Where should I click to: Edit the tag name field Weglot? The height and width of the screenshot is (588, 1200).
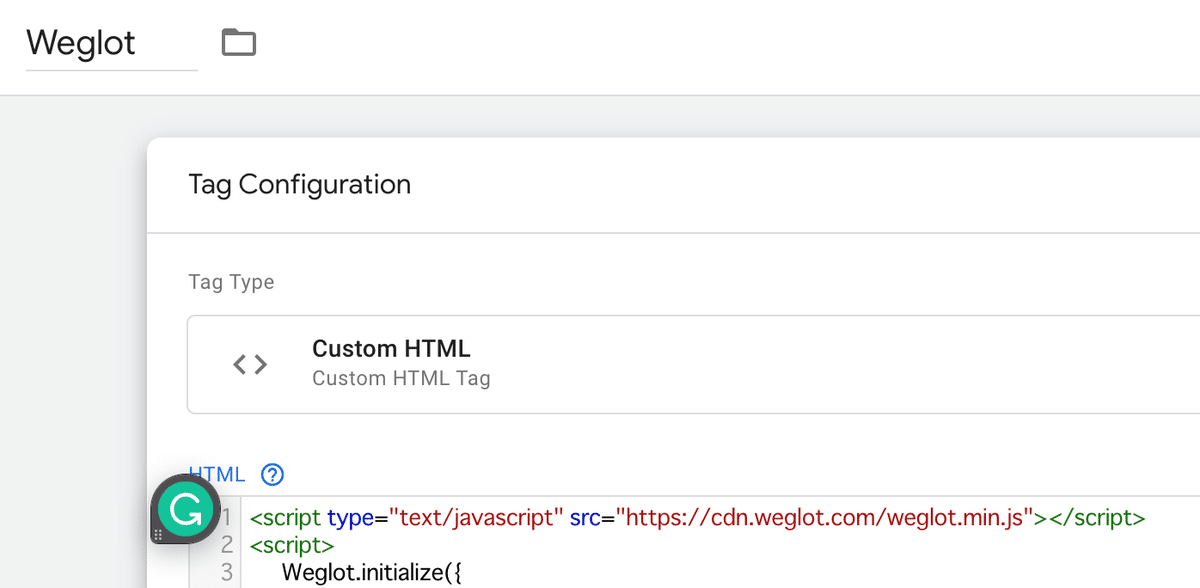click(x=111, y=44)
